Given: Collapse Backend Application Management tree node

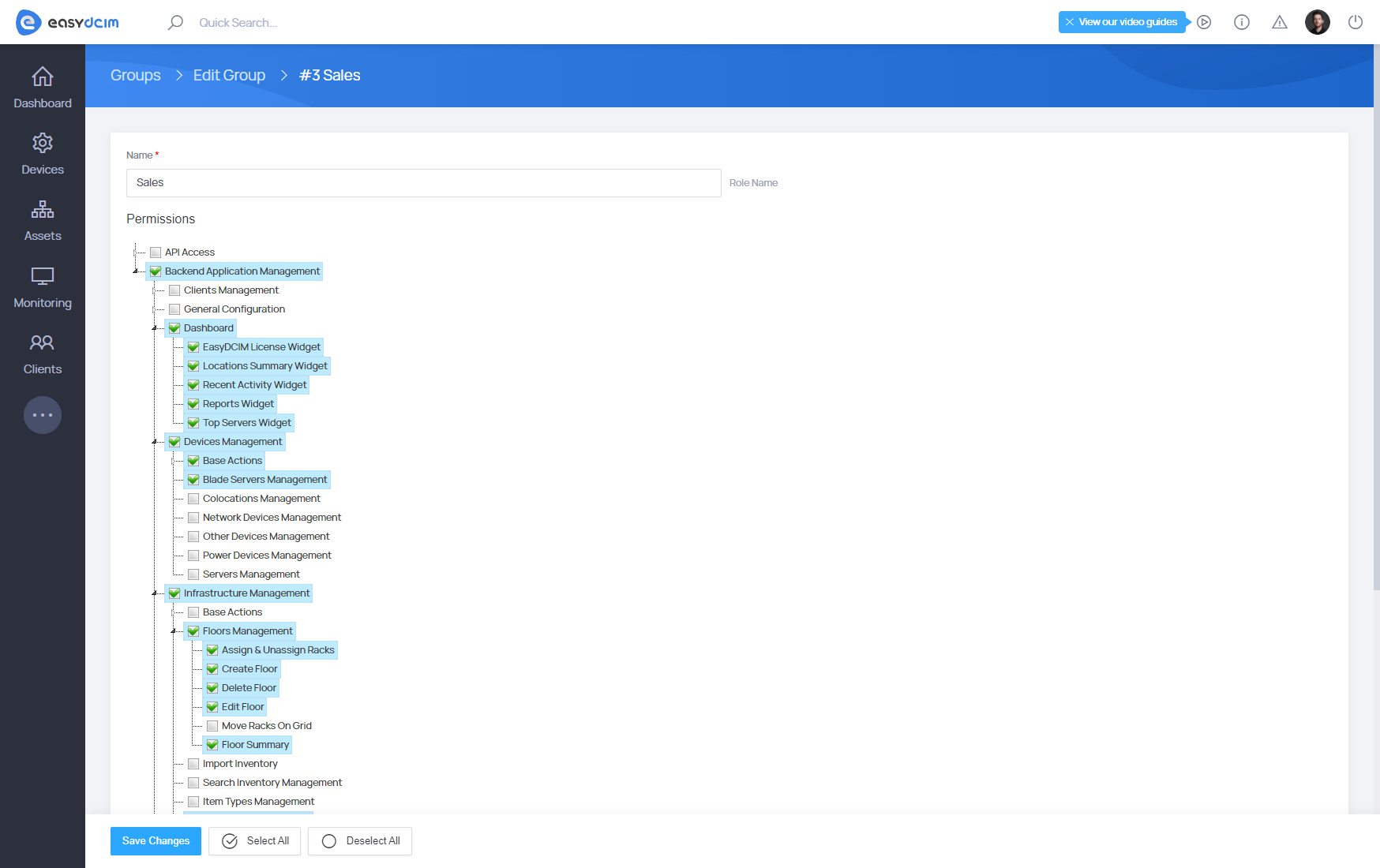Looking at the screenshot, I should pos(136,271).
